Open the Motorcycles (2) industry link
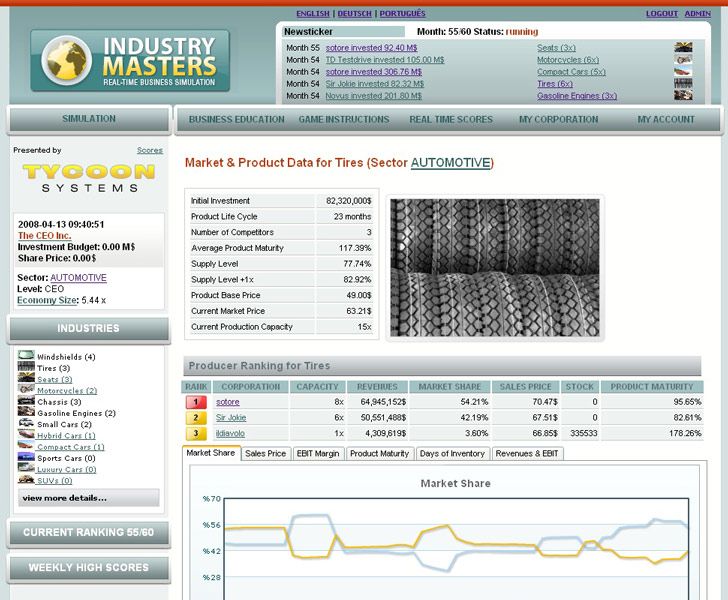728x600 pixels. pos(67,391)
